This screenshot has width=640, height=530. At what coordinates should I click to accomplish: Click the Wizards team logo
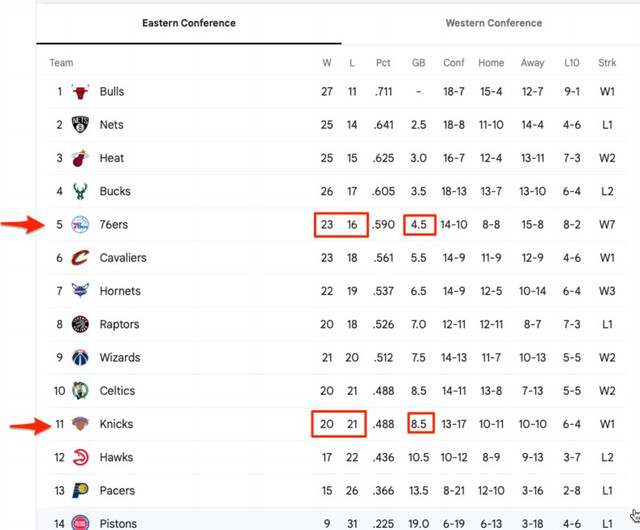(x=80, y=357)
